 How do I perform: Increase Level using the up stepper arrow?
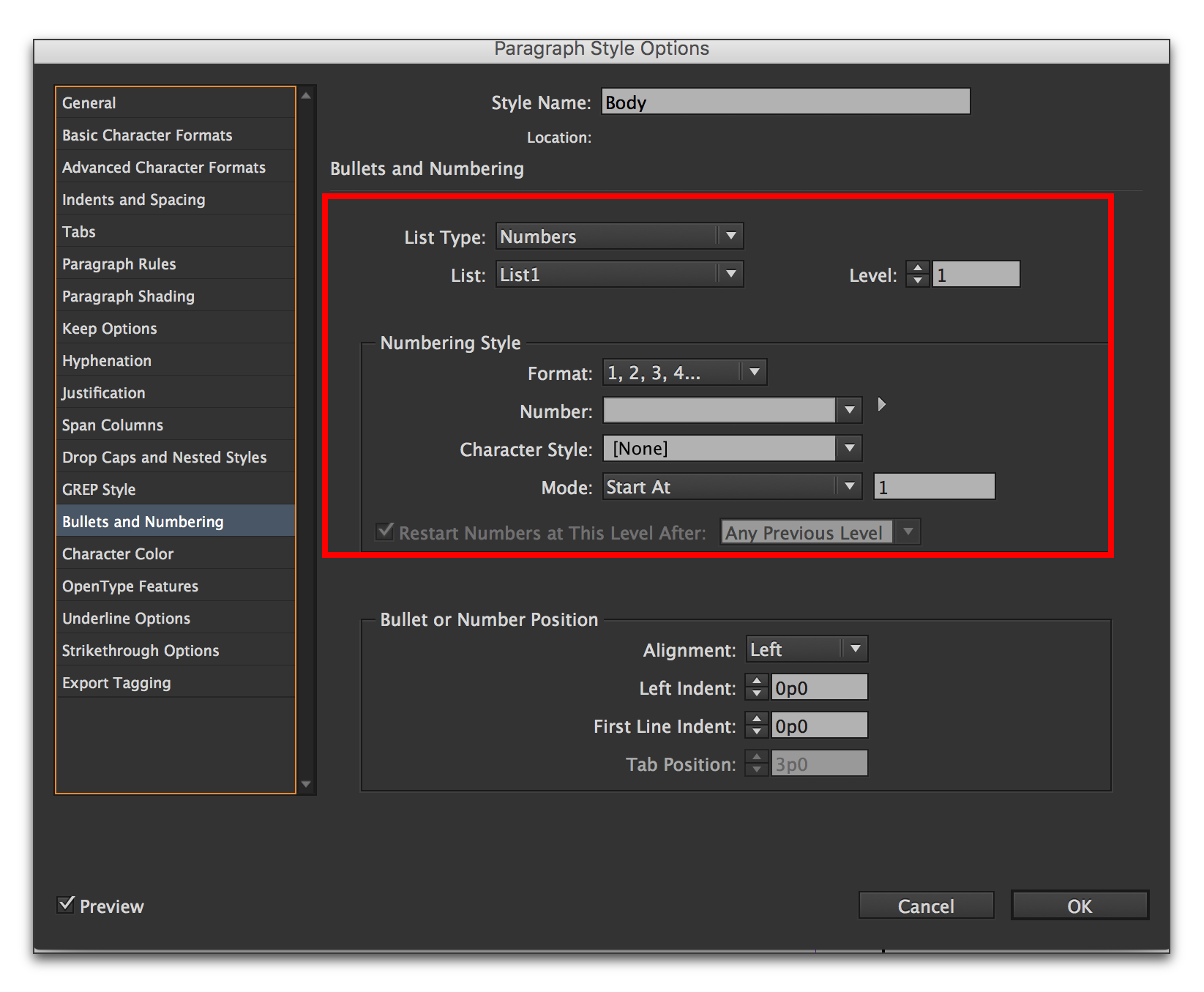[x=916, y=269]
